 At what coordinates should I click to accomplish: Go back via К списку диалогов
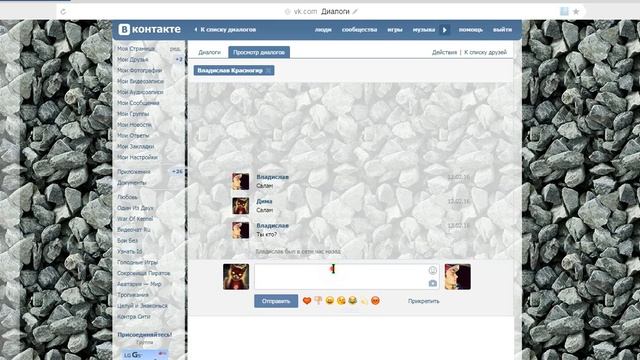pos(226,29)
